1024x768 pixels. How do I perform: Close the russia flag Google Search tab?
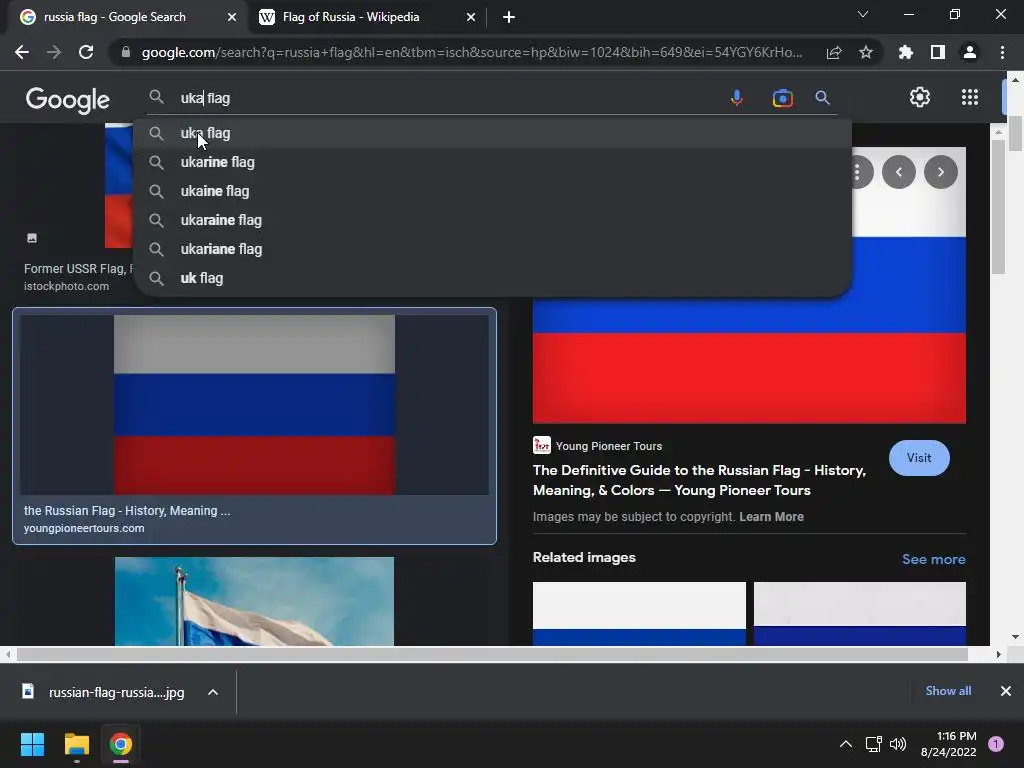coord(232,17)
